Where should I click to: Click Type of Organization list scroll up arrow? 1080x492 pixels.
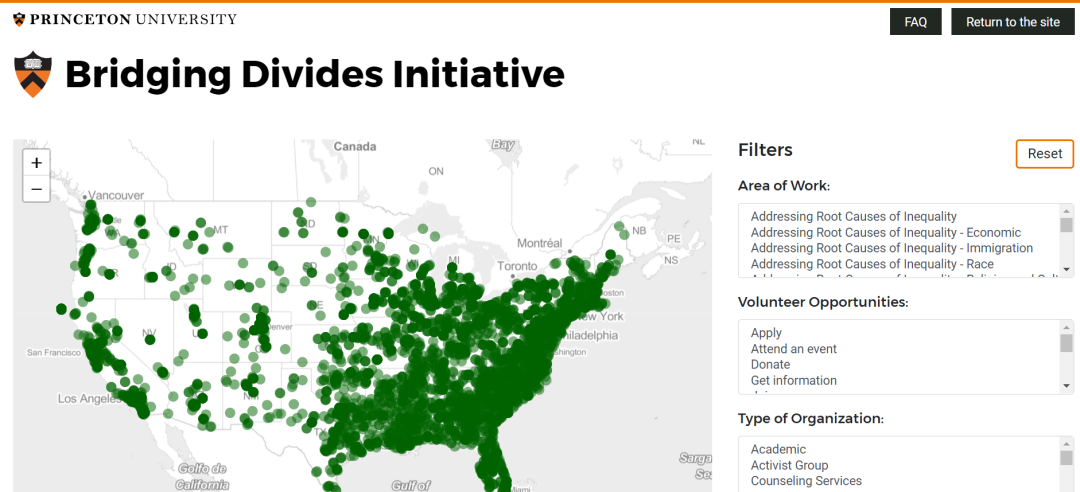(1066, 443)
